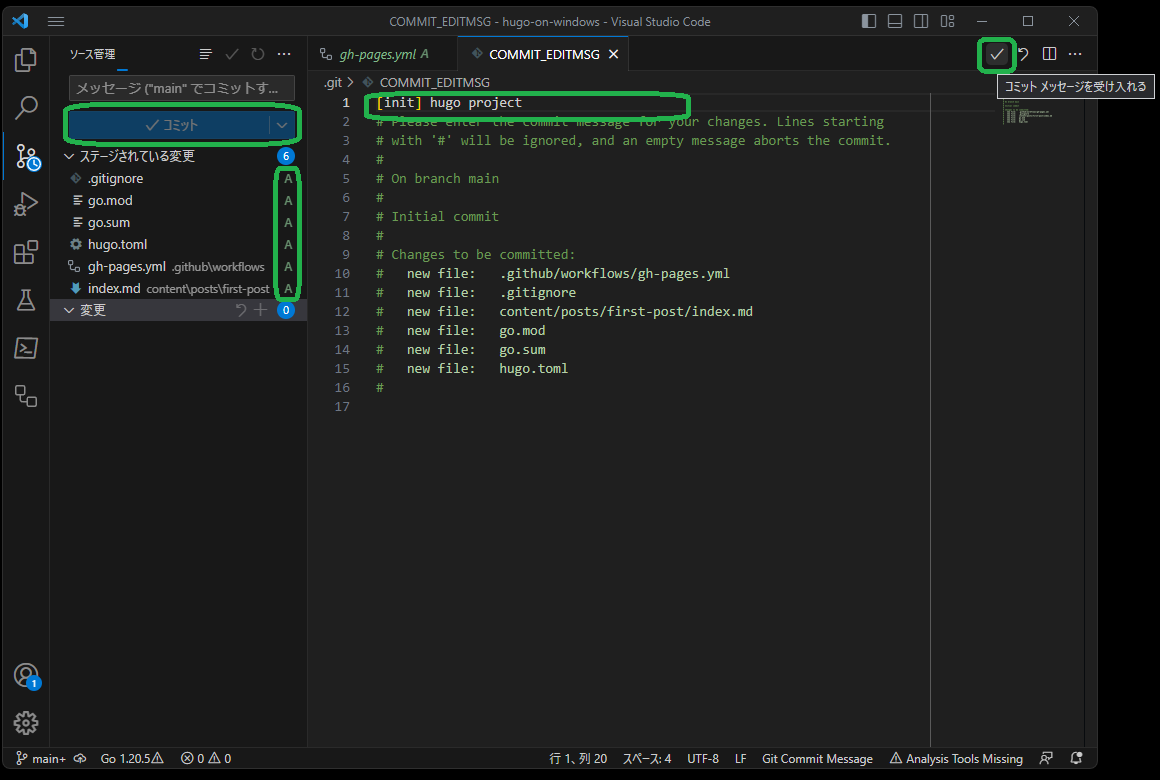Image resolution: width=1160 pixels, height=780 pixels.
Task: Focus the commit message input box
Action: (182, 88)
